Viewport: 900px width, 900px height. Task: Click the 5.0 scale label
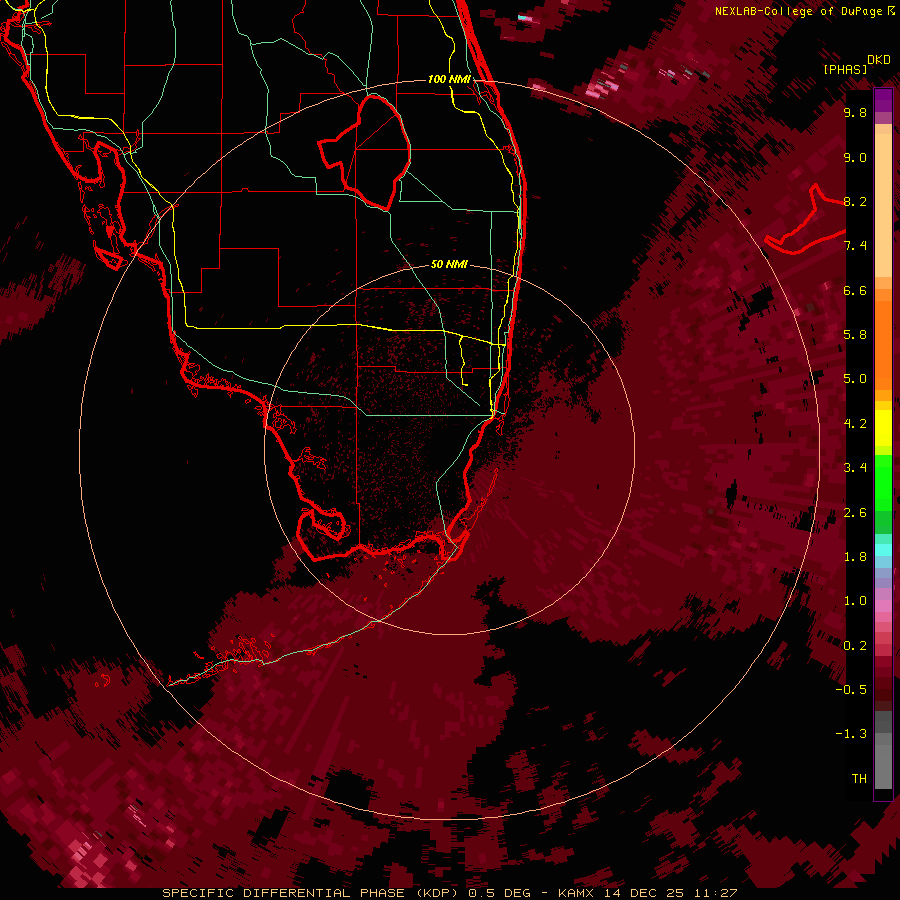click(855, 379)
